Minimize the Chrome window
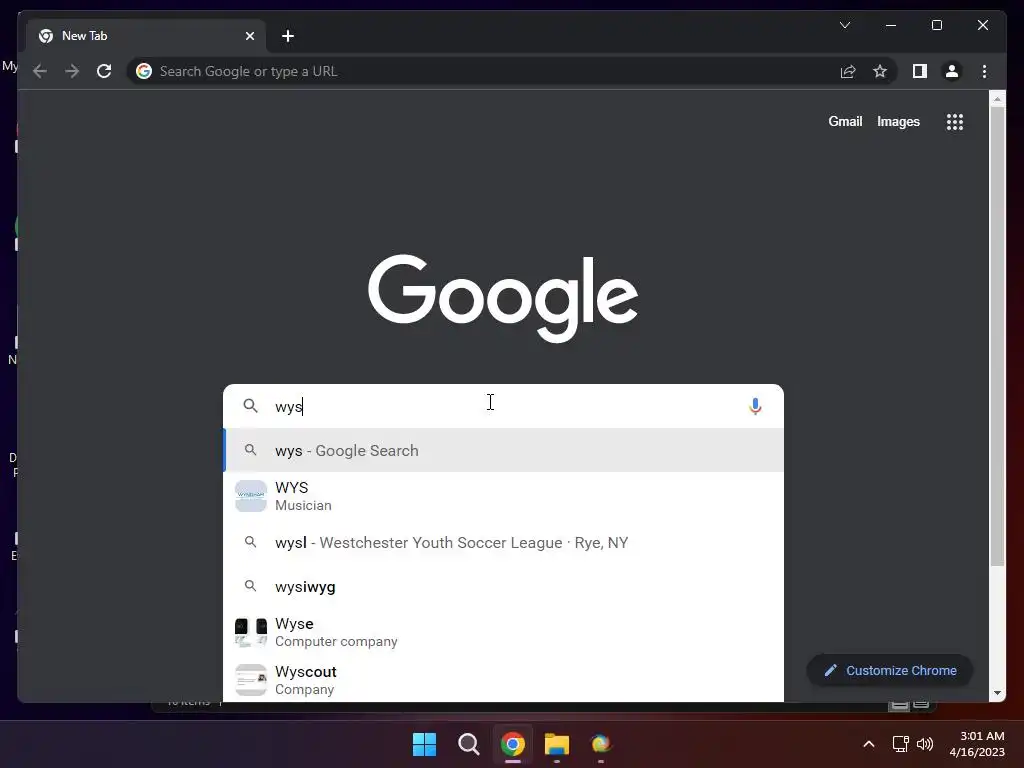 coord(891,25)
